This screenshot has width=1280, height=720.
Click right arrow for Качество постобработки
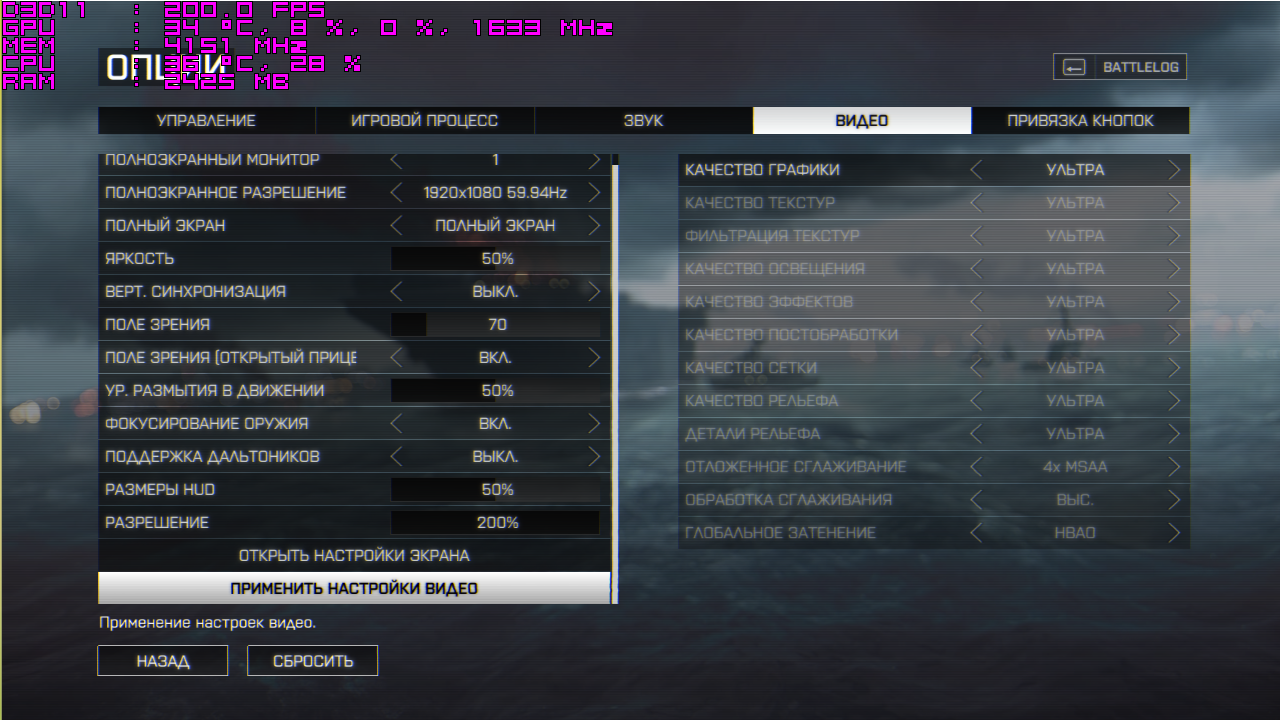(x=1174, y=335)
